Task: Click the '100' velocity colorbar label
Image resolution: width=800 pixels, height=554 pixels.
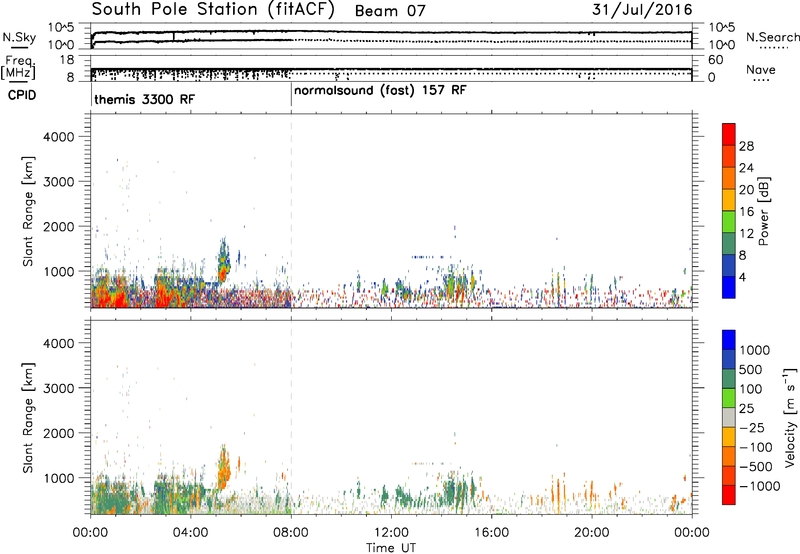Action: (751, 389)
